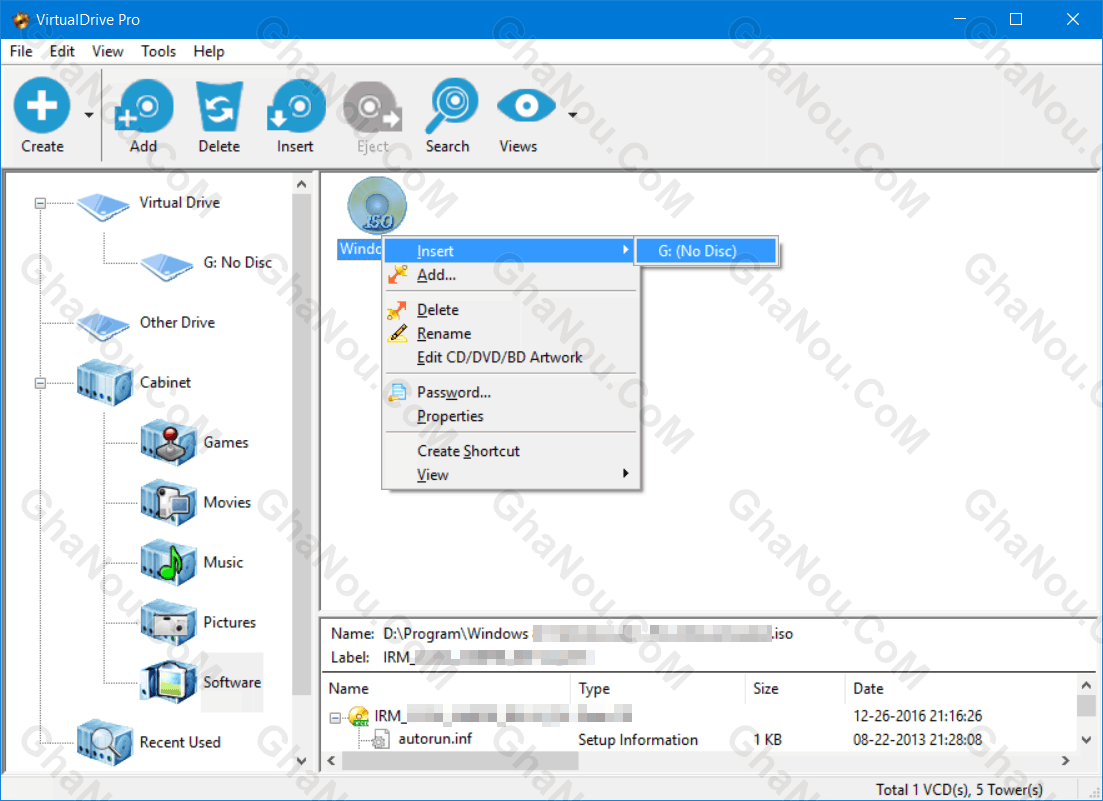
Task: Click tree panel scroll up arrow
Action: (x=302, y=184)
